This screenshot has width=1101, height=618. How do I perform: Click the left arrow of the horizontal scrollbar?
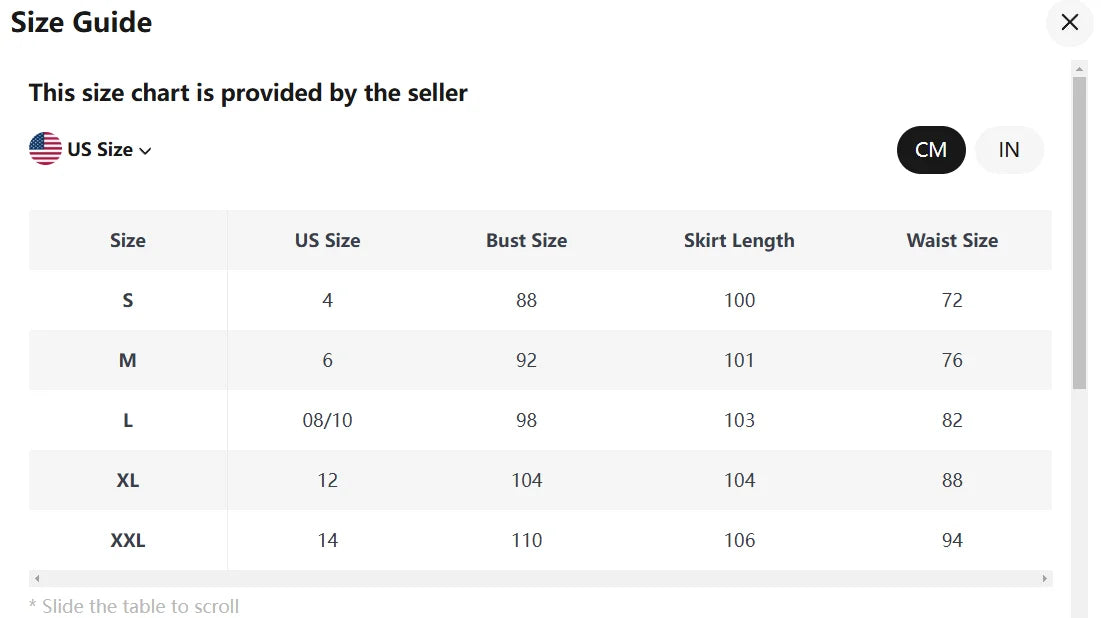pos(36,578)
